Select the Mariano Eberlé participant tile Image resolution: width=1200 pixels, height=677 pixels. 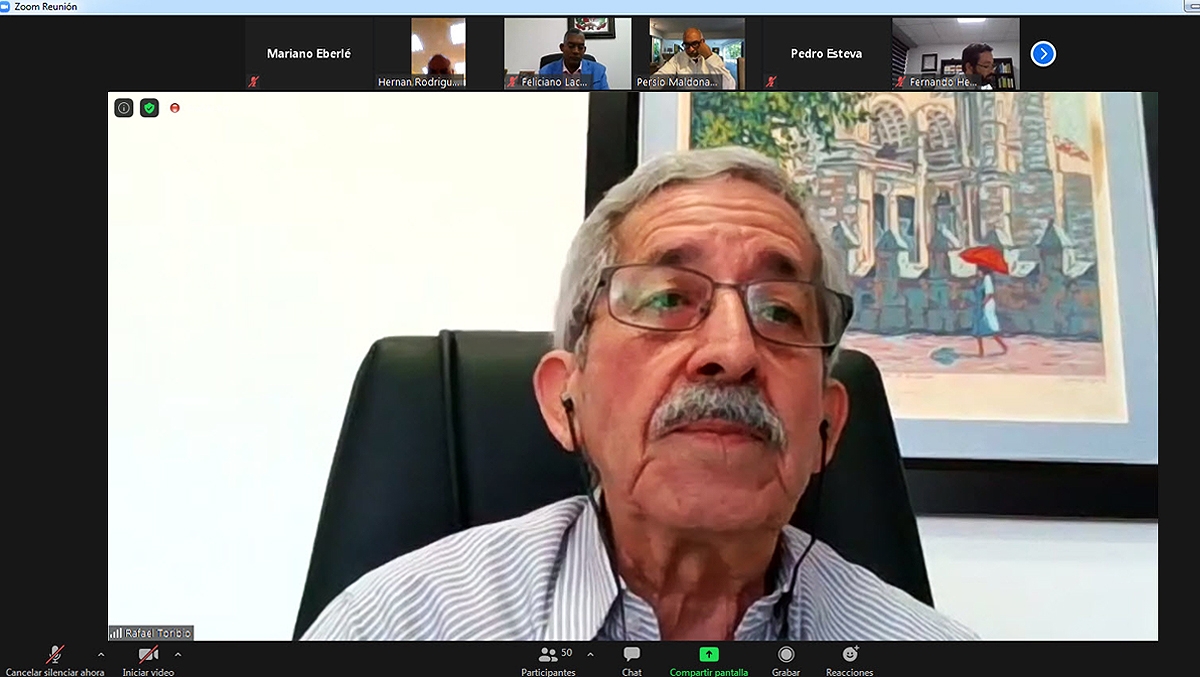[x=309, y=54]
